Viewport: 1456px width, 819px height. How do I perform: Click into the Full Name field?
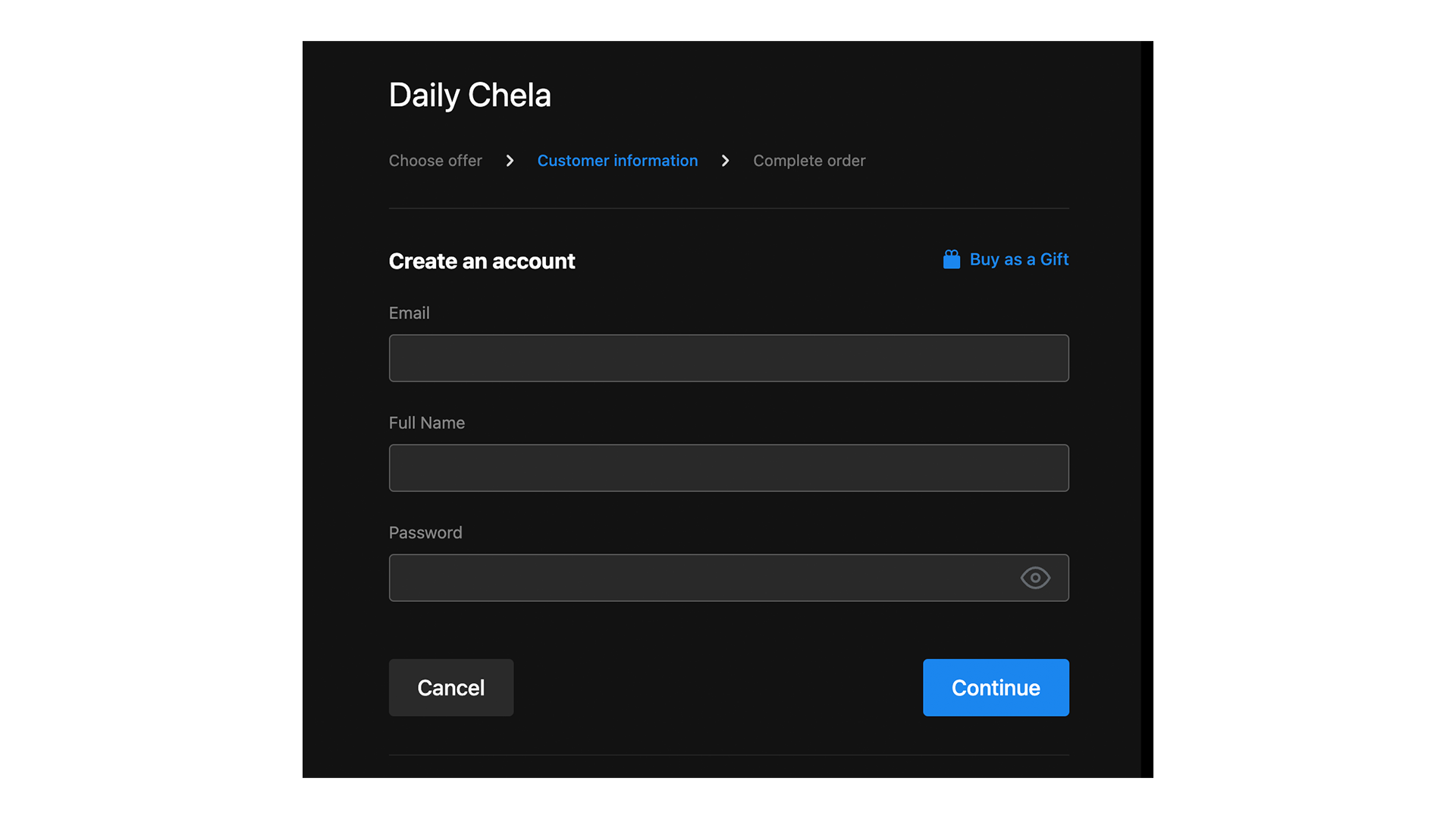tap(728, 468)
